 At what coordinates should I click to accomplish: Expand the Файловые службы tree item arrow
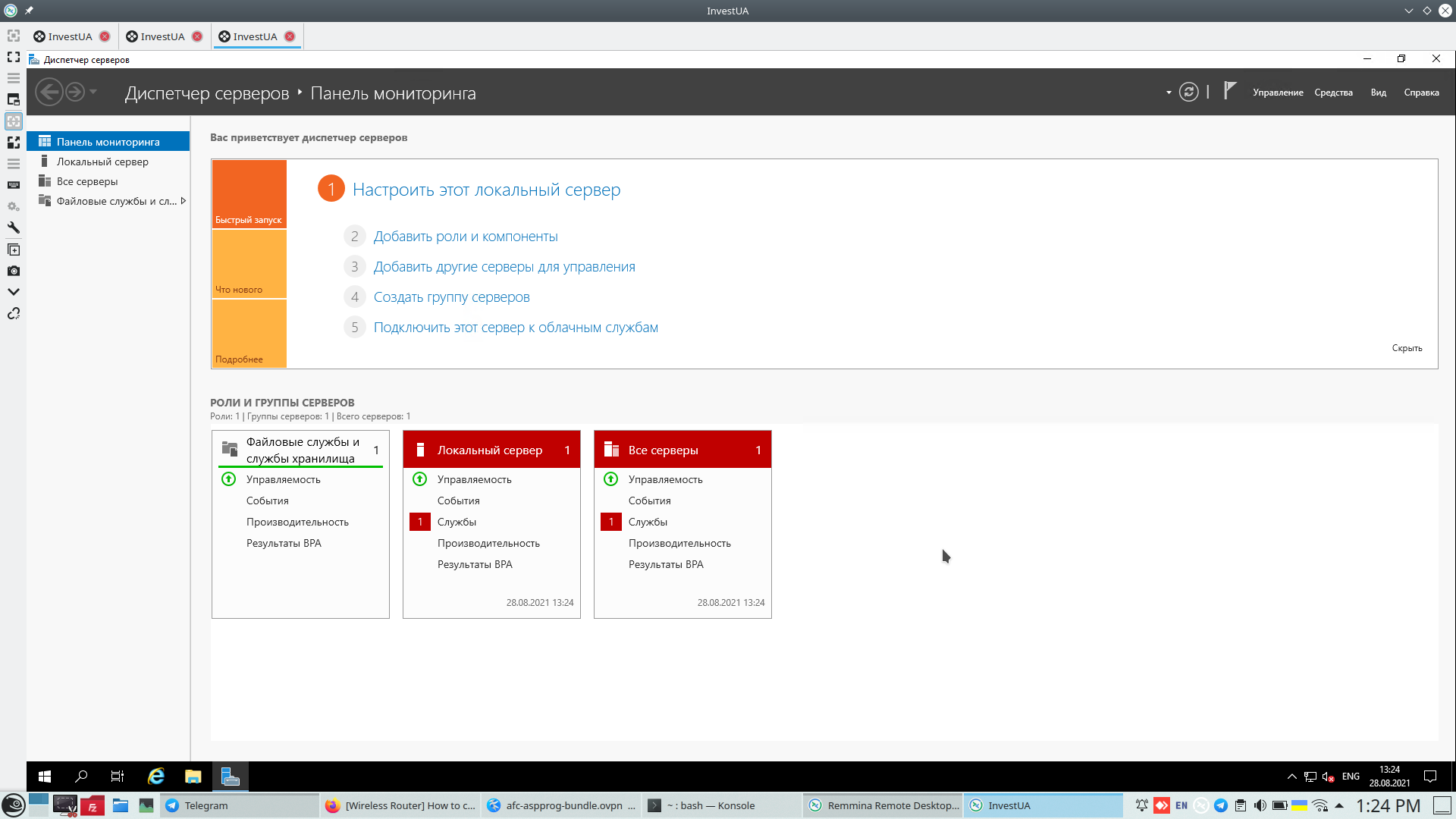tap(184, 201)
